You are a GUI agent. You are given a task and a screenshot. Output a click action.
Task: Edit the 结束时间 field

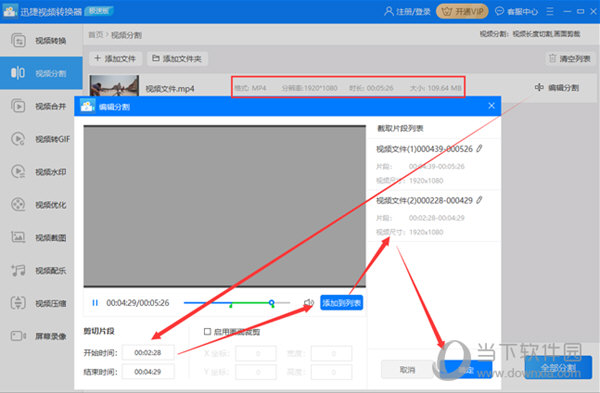[x=148, y=372]
